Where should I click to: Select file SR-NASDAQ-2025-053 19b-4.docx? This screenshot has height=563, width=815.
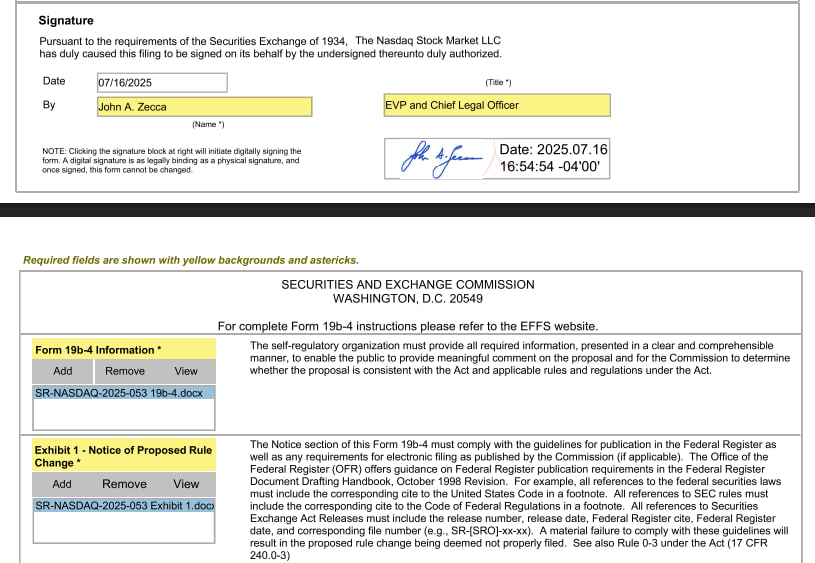(124, 393)
